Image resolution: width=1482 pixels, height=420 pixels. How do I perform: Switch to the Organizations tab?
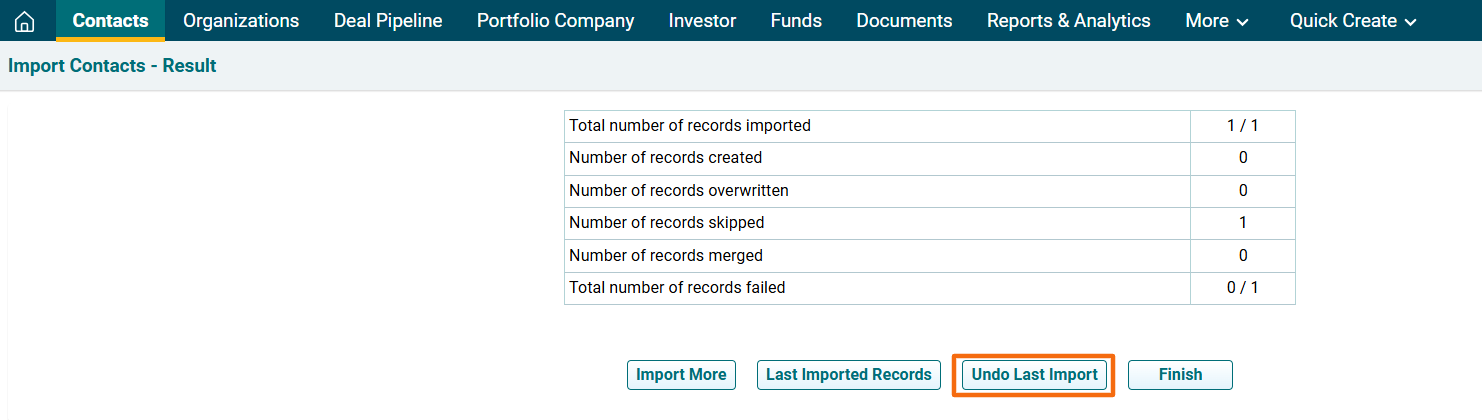coord(241,21)
